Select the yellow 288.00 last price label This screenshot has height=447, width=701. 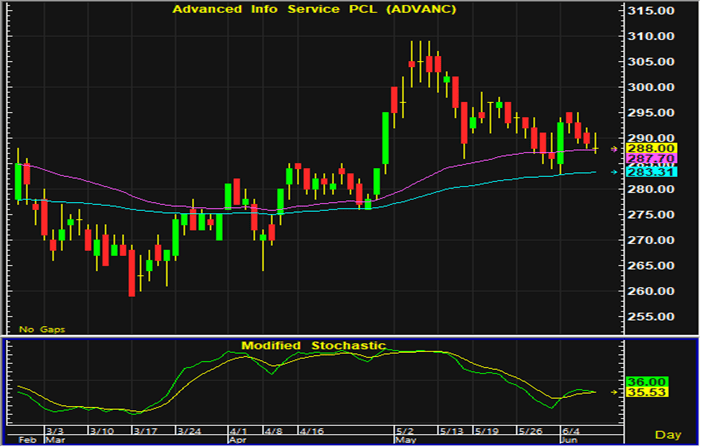[650, 147]
